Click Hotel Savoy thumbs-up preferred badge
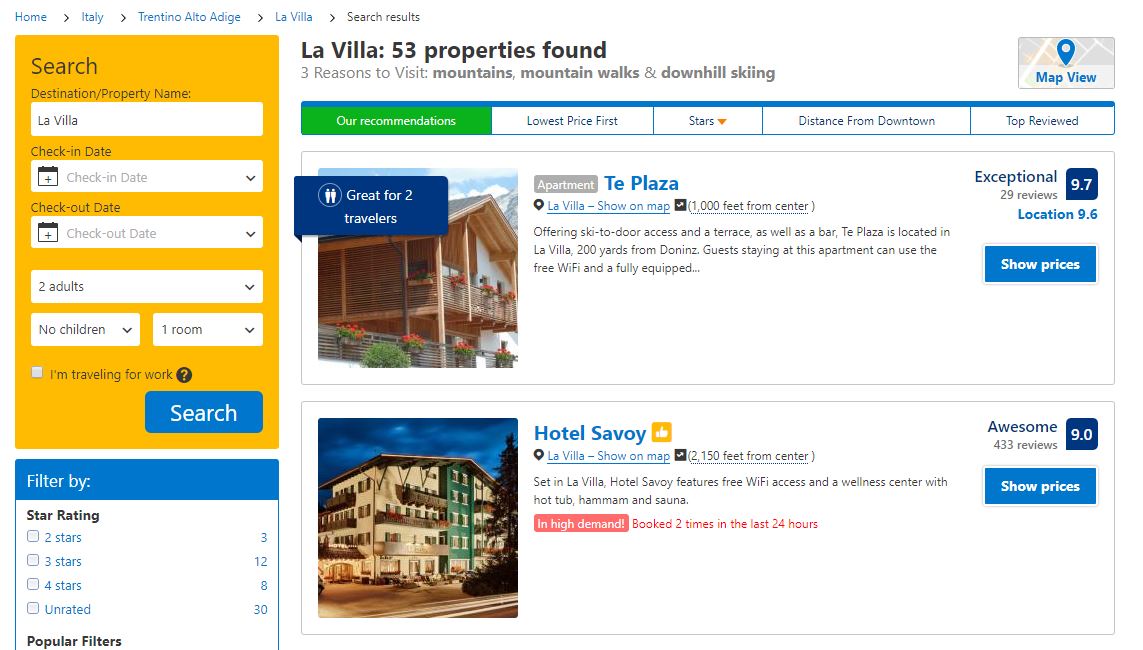Image resolution: width=1143 pixels, height=650 pixels. [661, 432]
